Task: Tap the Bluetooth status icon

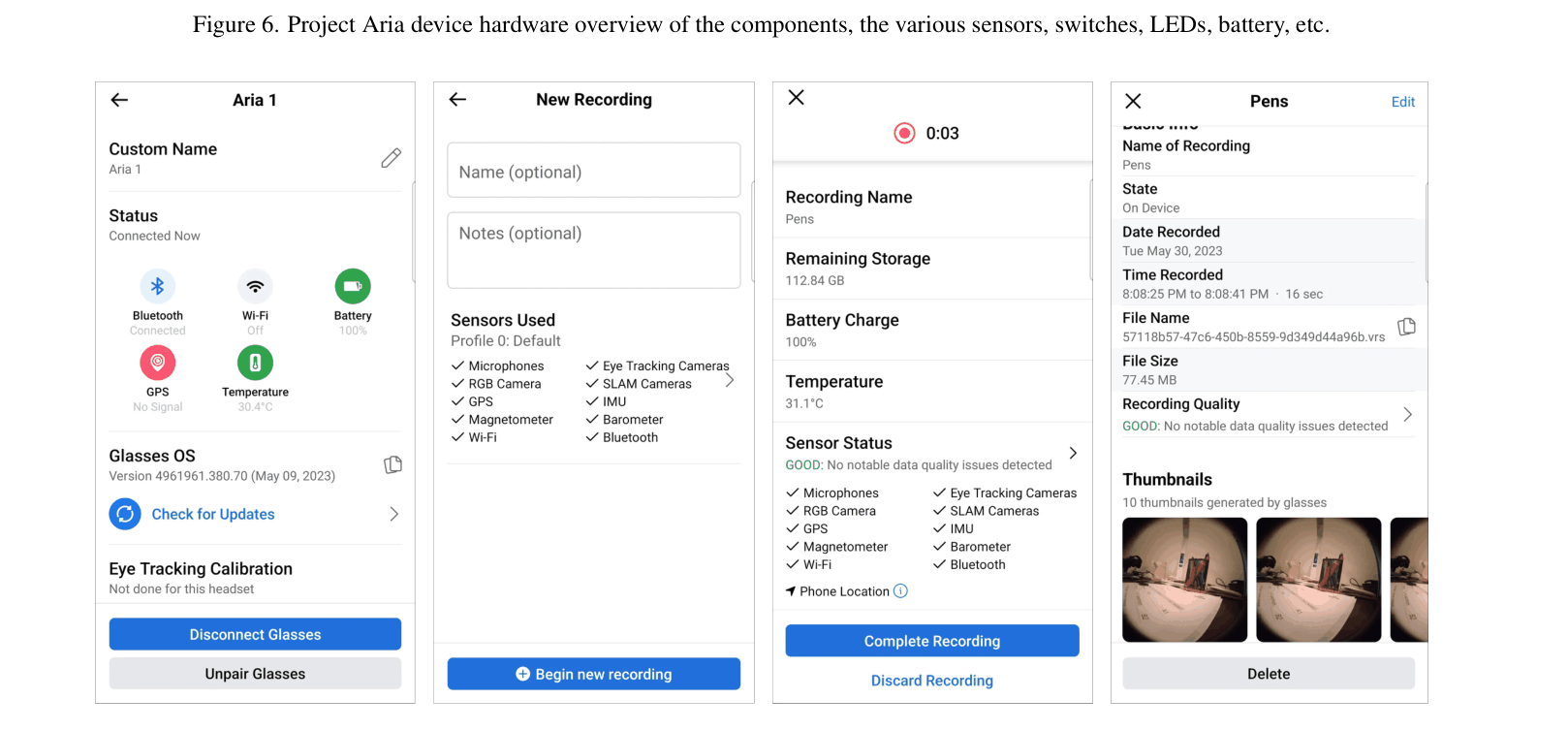Action: 157,286
